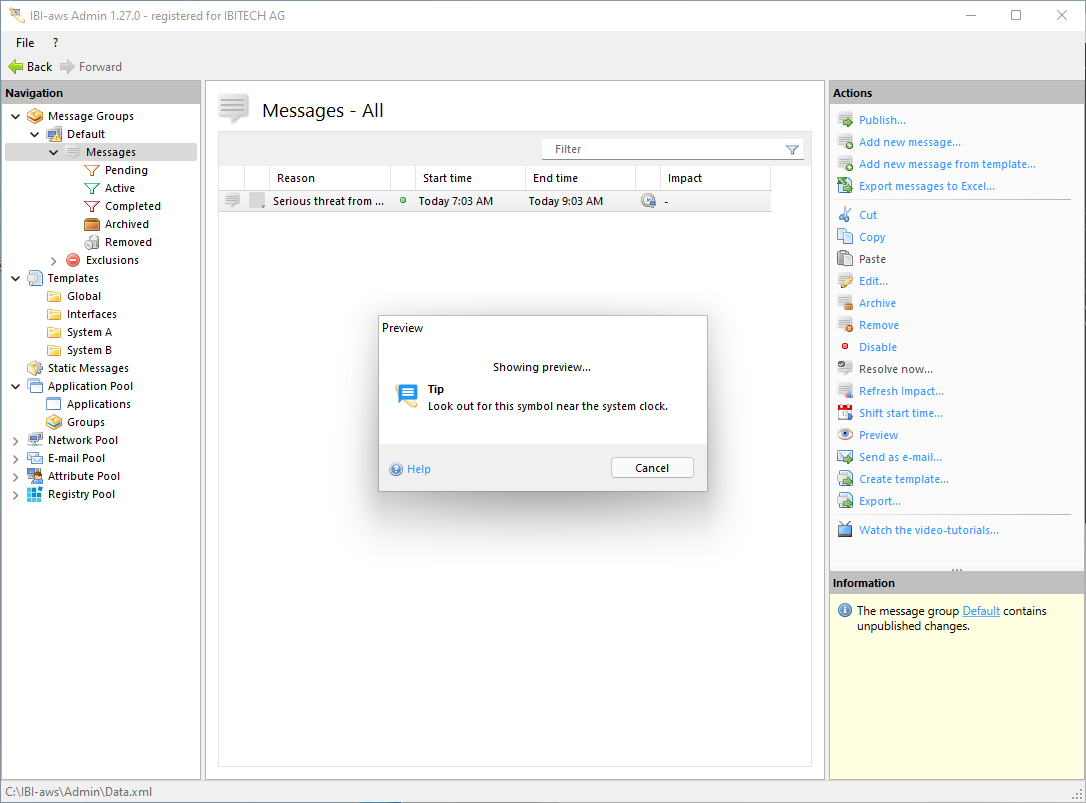Collapse the Templates tree node
Screen dimensions: 1086x803
coord(16,279)
